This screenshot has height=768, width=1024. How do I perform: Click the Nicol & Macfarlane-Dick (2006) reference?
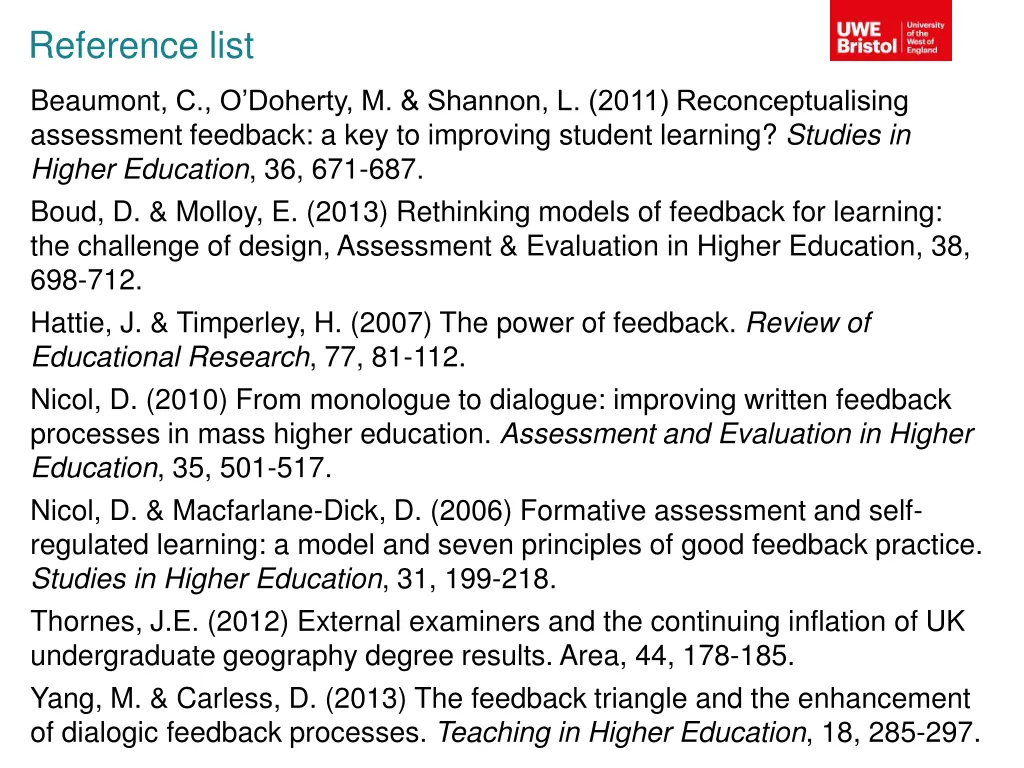tap(506, 545)
